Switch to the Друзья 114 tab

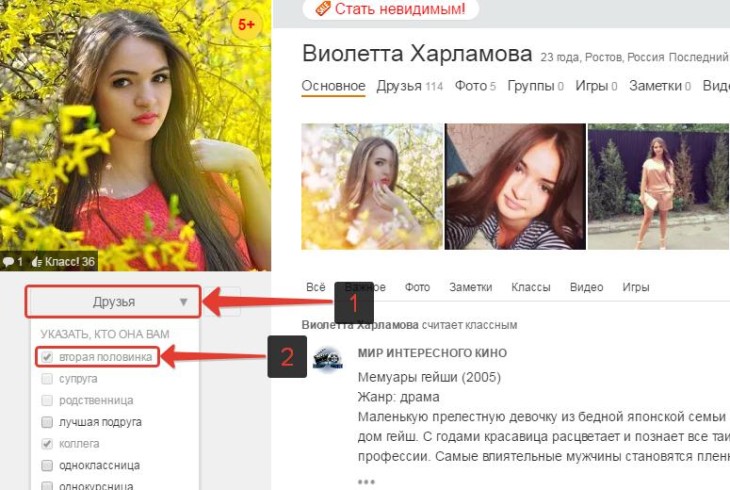tap(409, 86)
